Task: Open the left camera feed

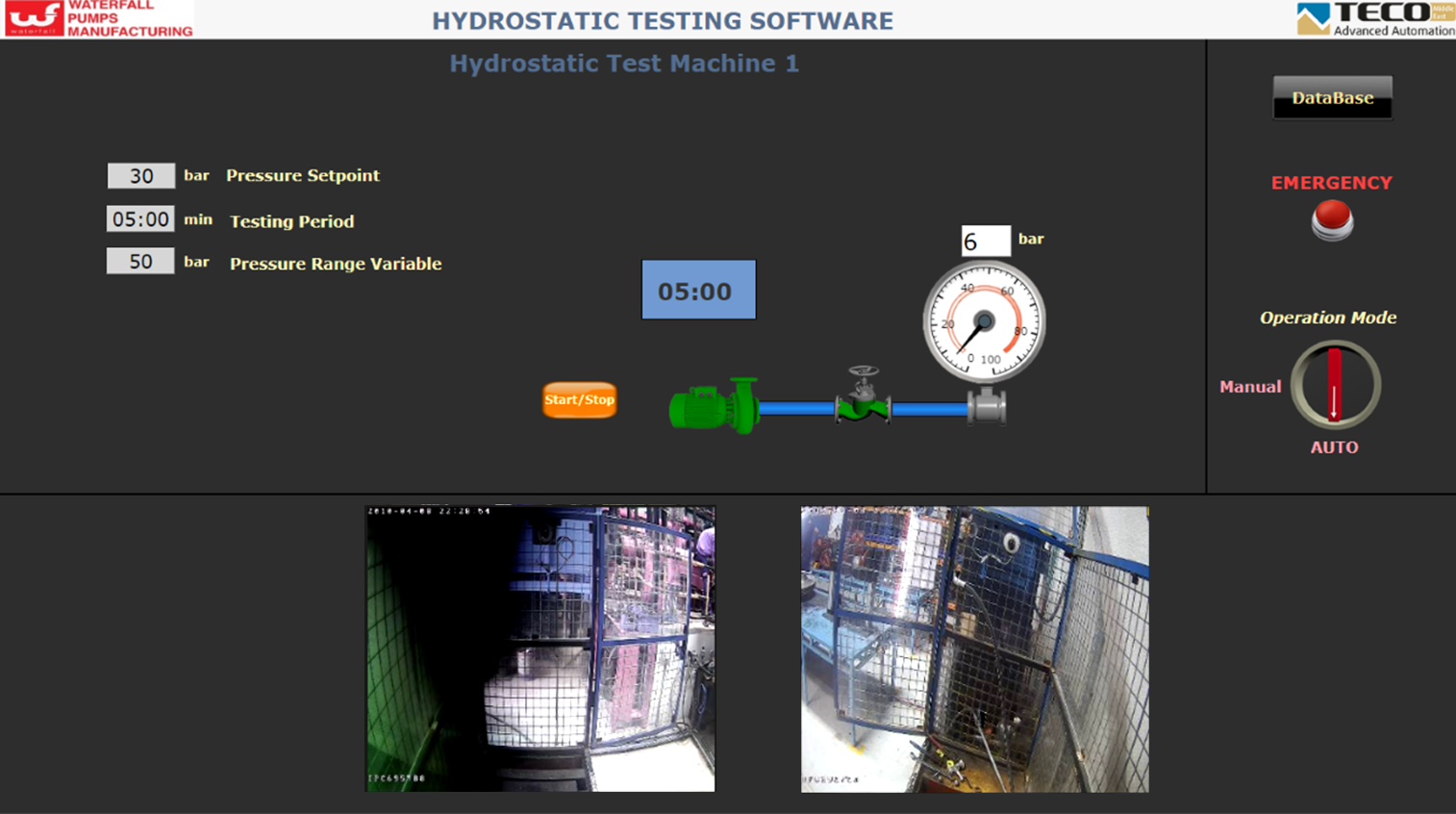Action: click(540, 649)
